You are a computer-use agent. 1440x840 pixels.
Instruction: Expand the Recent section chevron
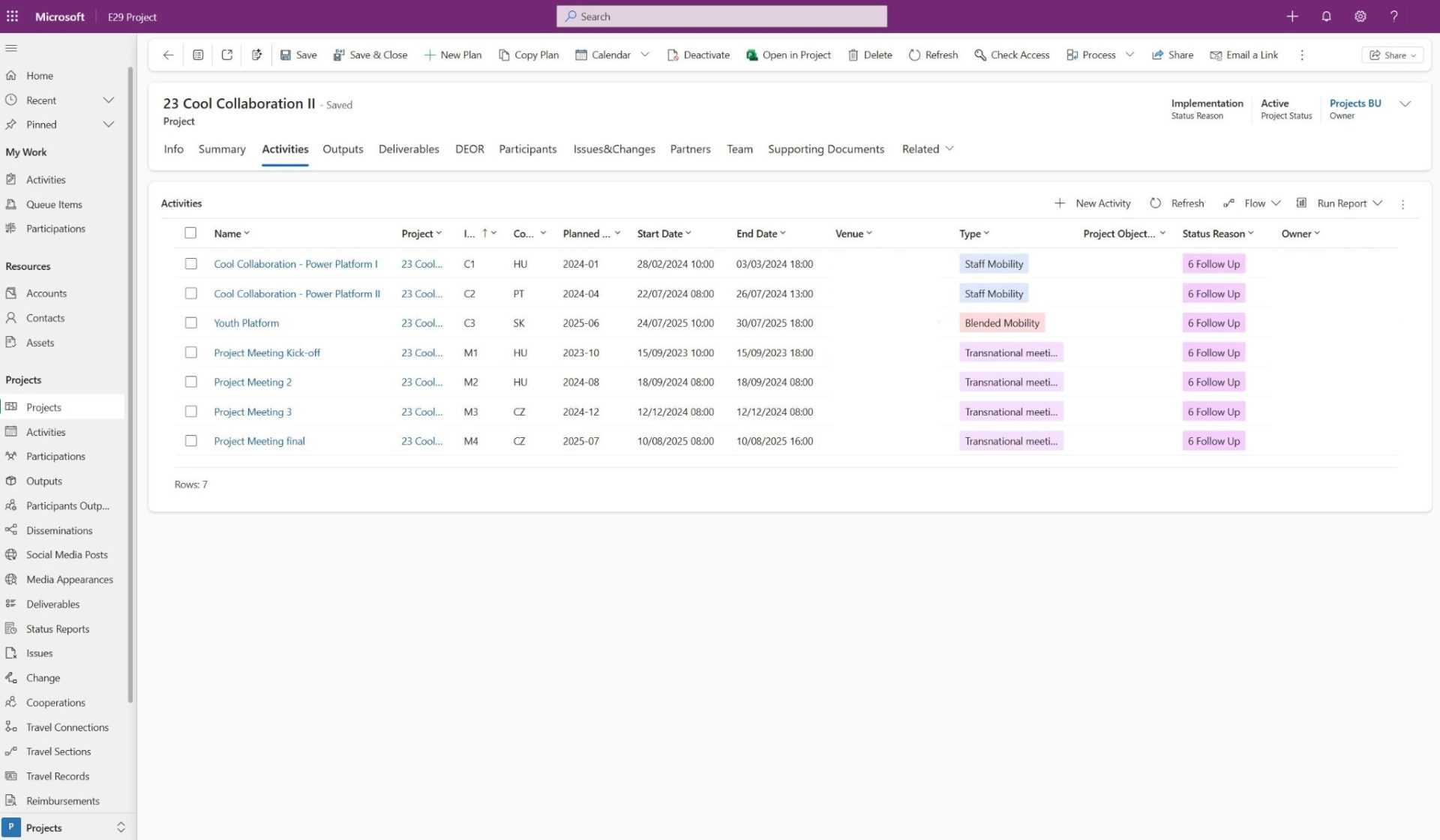[x=109, y=100]
